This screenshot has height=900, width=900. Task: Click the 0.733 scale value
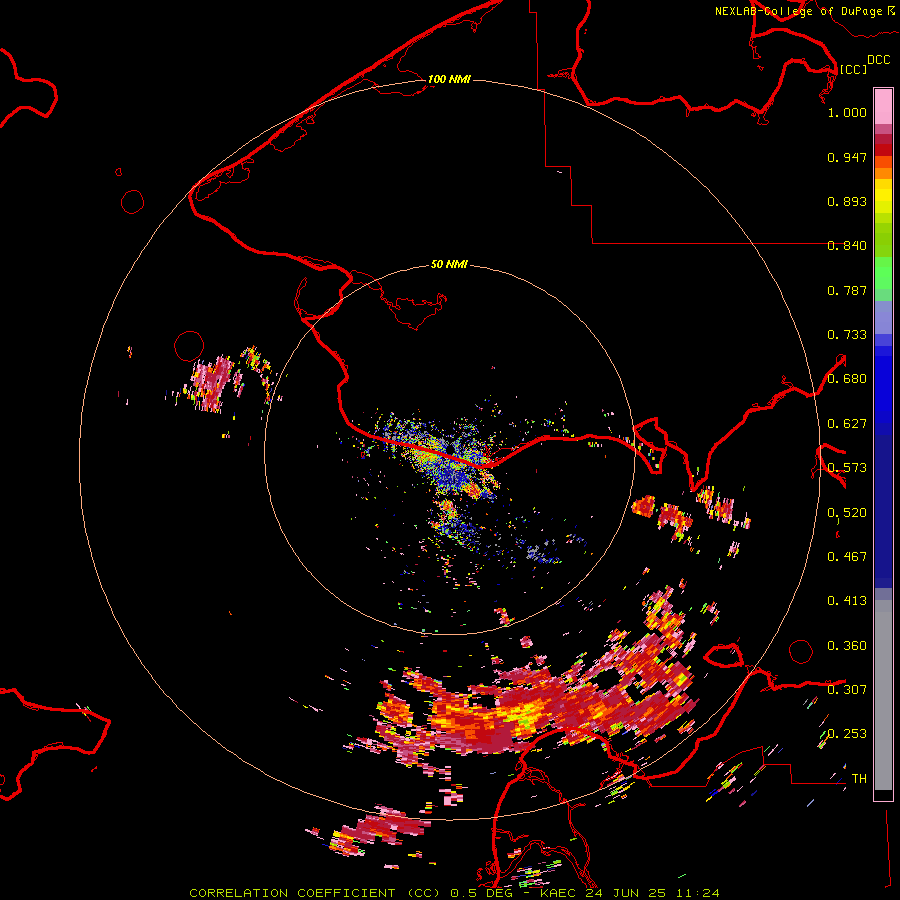(847, 335)
